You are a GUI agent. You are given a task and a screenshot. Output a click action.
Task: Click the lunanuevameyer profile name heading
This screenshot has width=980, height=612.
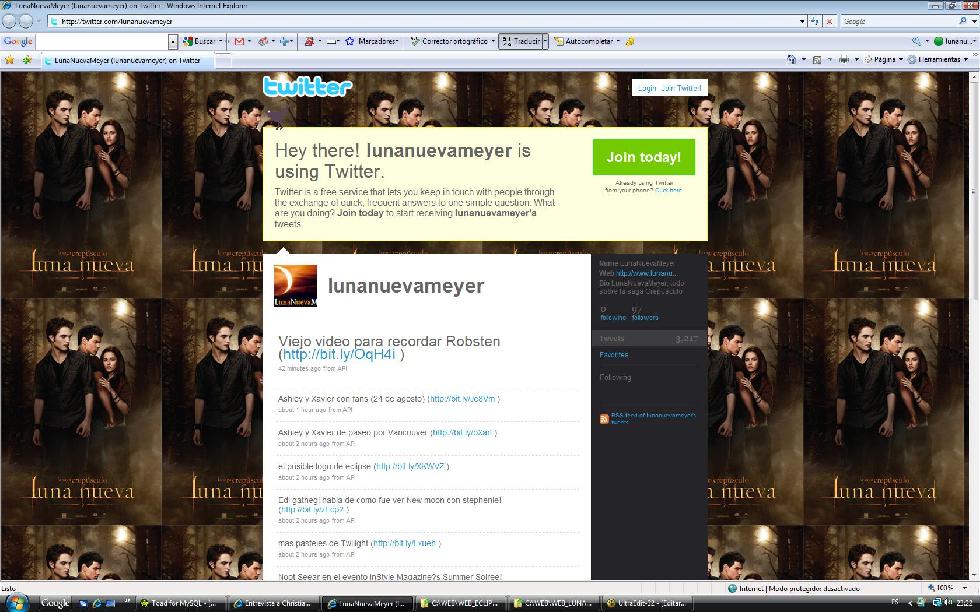point(406,286)
